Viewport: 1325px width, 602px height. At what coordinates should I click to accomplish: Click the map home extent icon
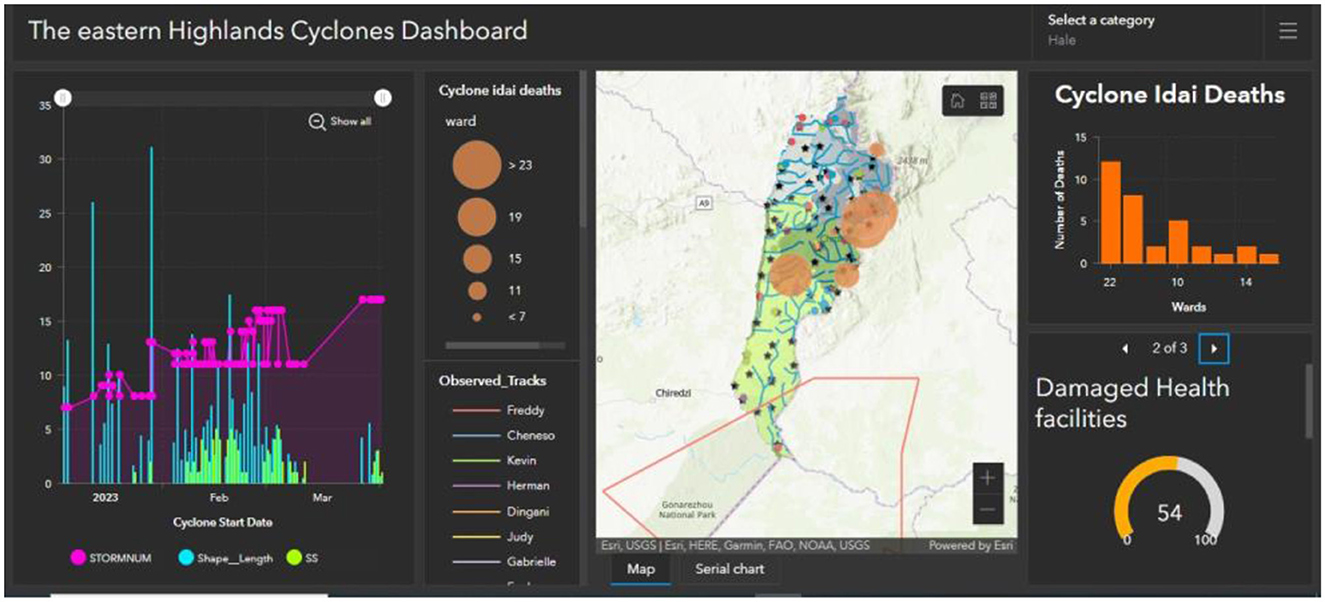[957, 100]
